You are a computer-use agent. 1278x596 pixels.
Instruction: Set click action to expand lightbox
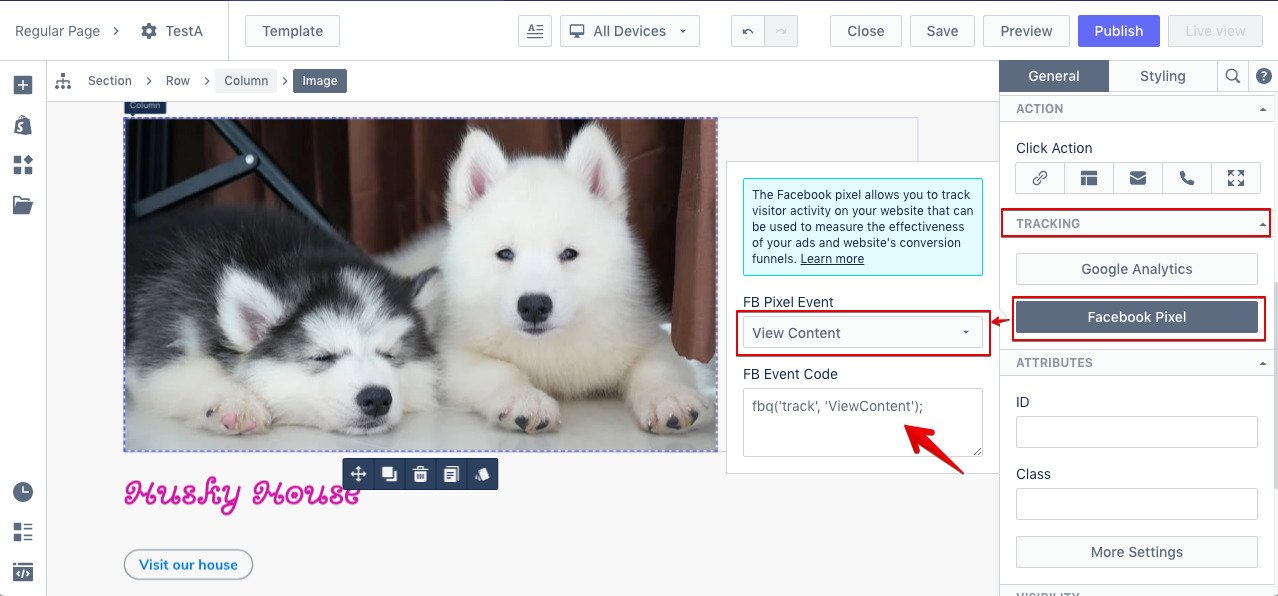pyautogui.click(x=1236, y=178)
